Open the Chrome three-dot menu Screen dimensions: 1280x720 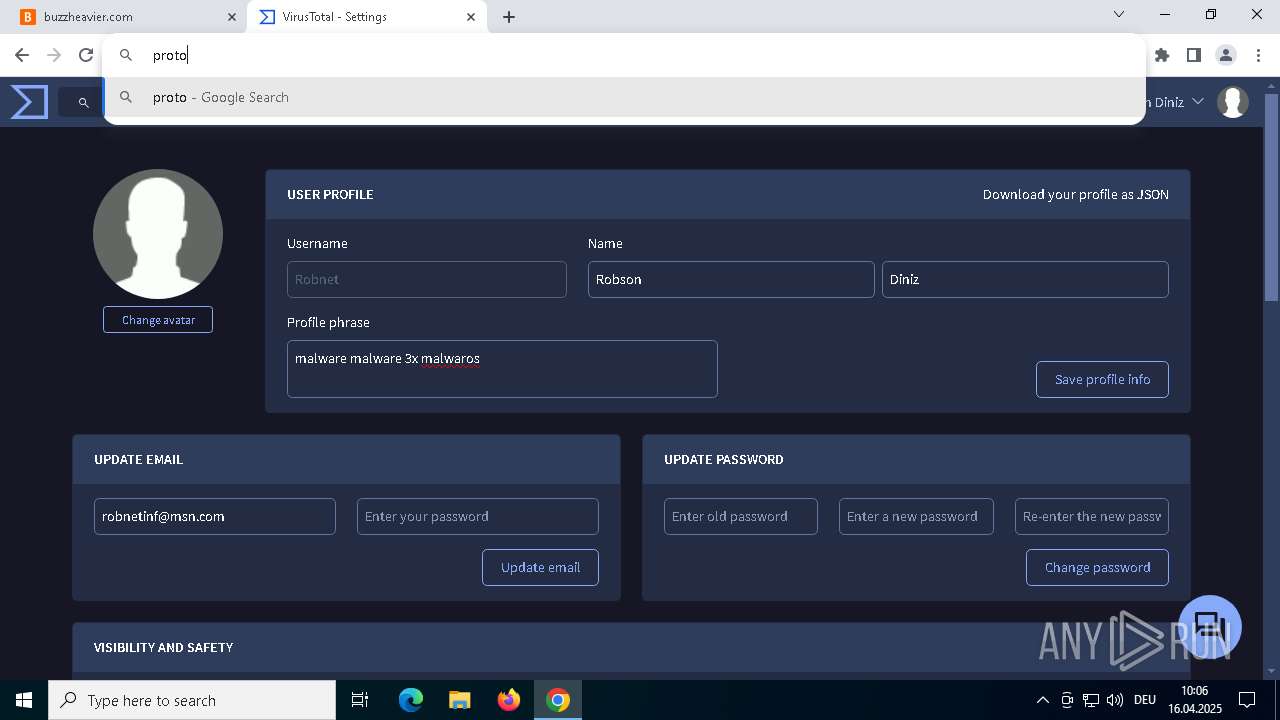[1258, 55]
